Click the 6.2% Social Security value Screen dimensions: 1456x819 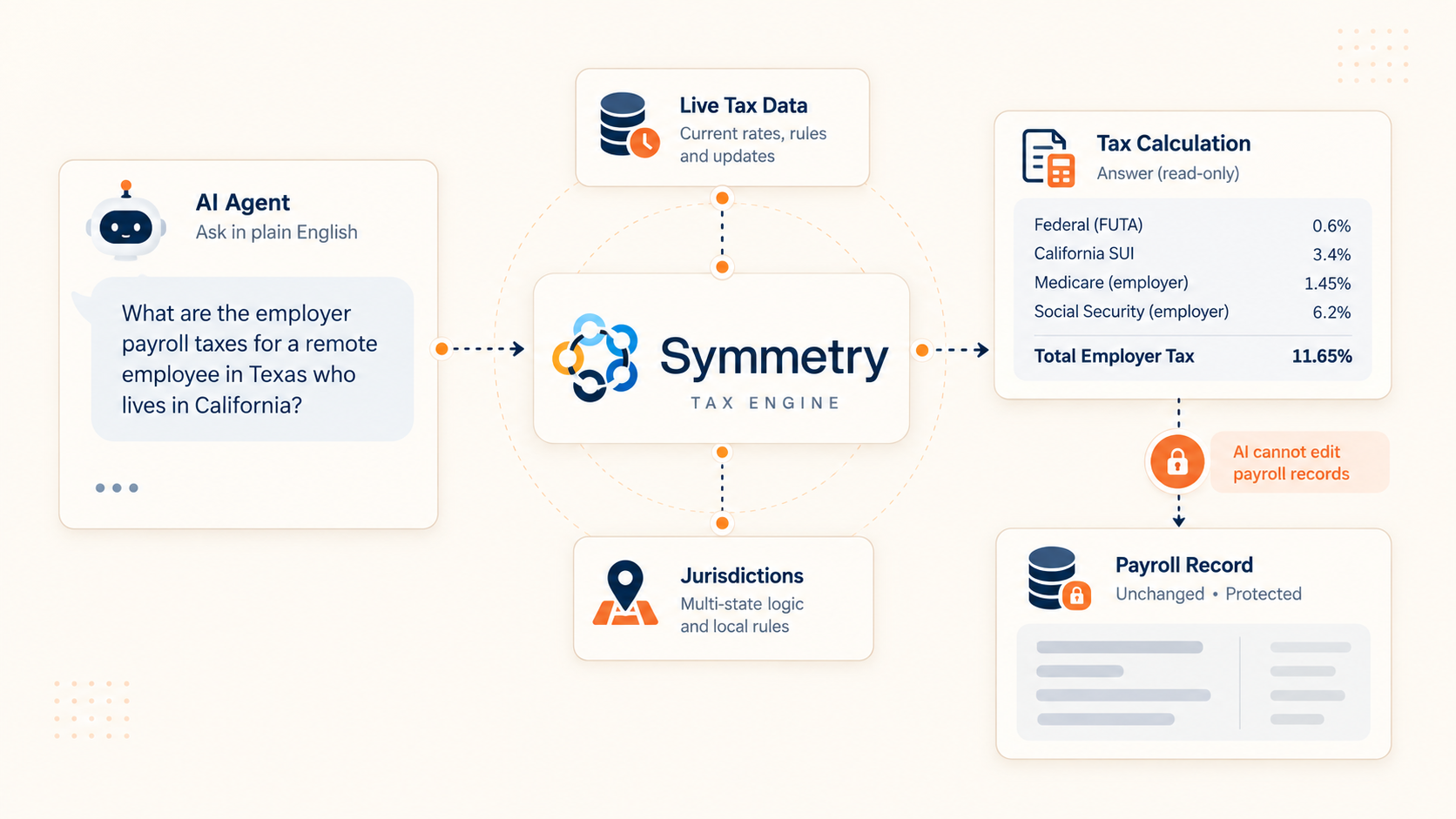(1331, 312)
